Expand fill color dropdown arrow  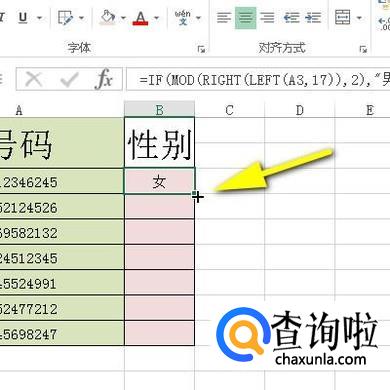click(x=123, y=18)
